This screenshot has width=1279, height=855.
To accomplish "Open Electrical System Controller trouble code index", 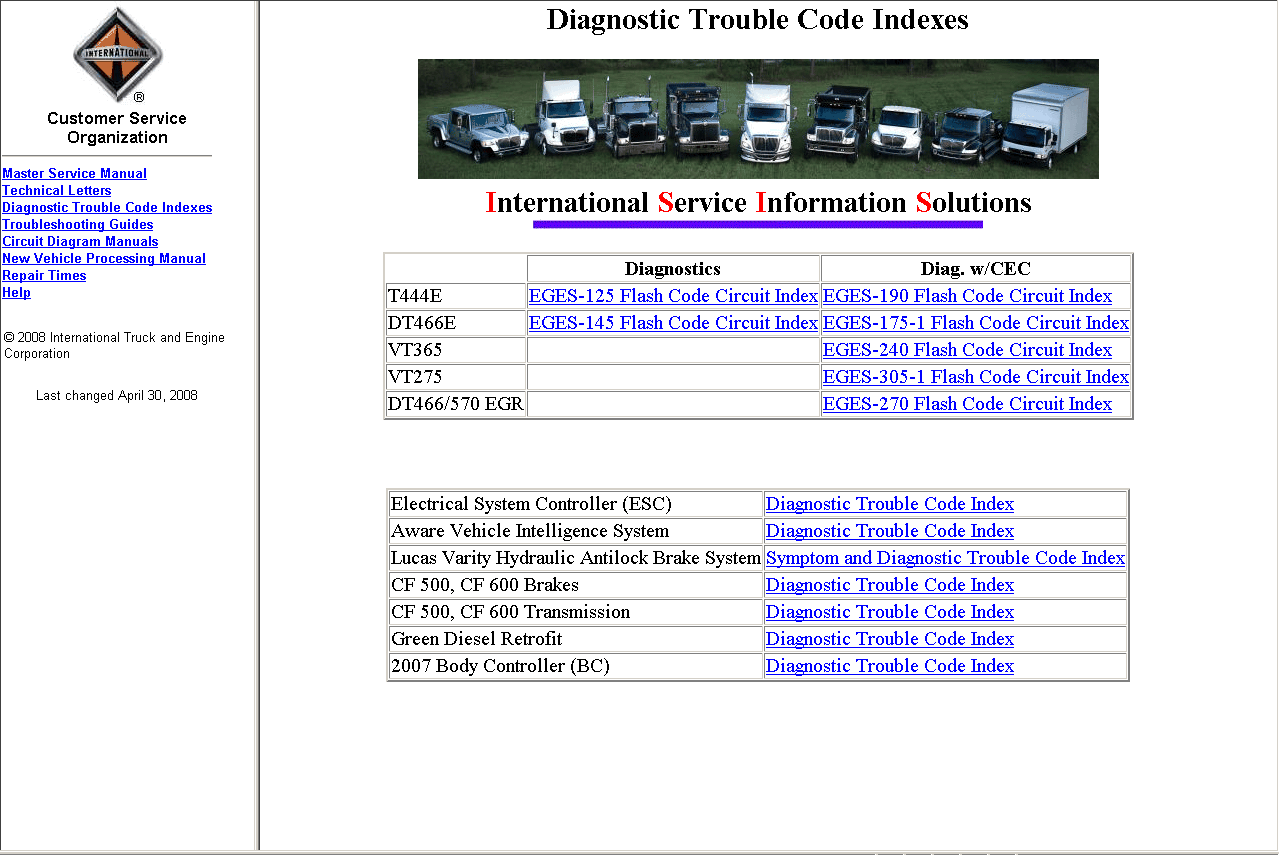I will [889, 504].
